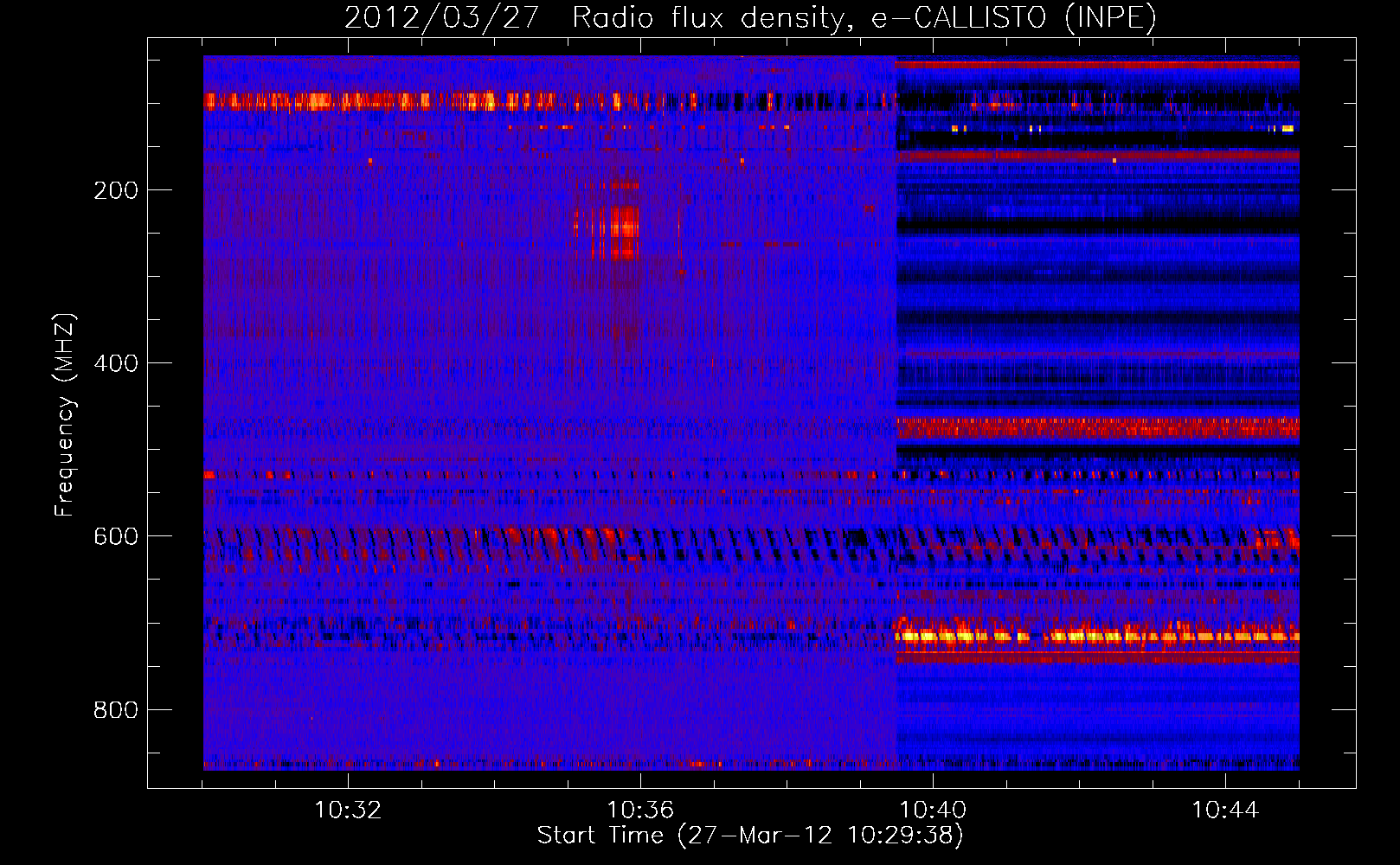Click the 'Start Time (27-Mar-12 10:29:38)' label
The image size is (1400, 865).
click(750, 836)
